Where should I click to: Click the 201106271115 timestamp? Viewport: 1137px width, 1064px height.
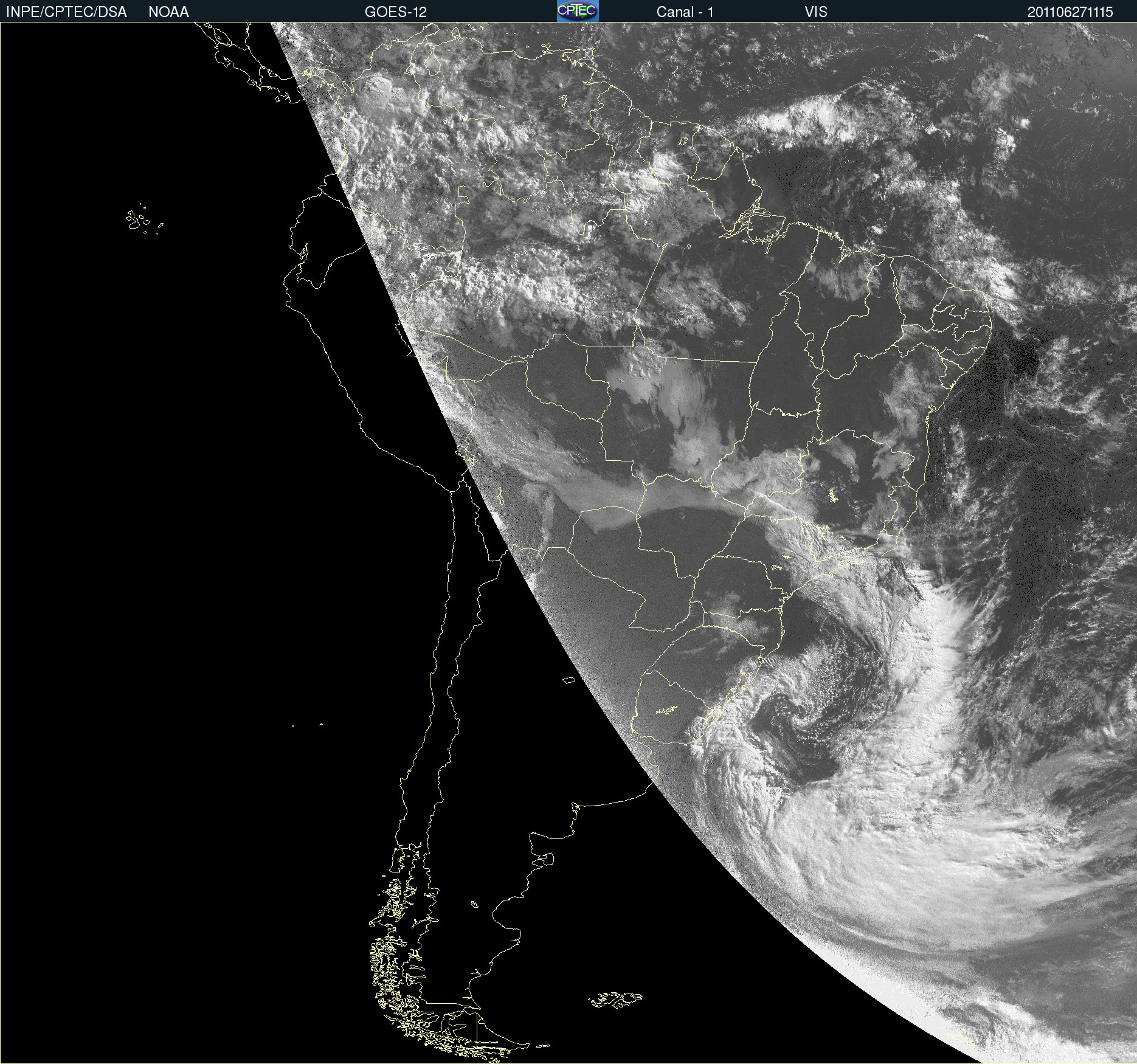pos(1070,12)
